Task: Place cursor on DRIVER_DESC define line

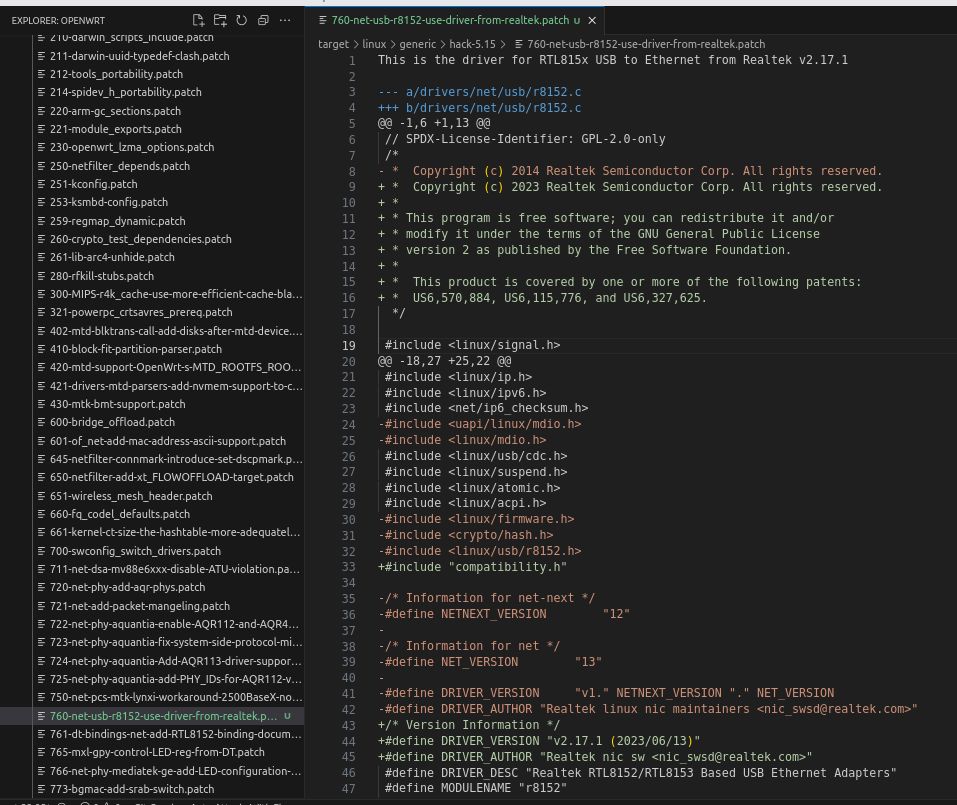Action: point(640,773)
